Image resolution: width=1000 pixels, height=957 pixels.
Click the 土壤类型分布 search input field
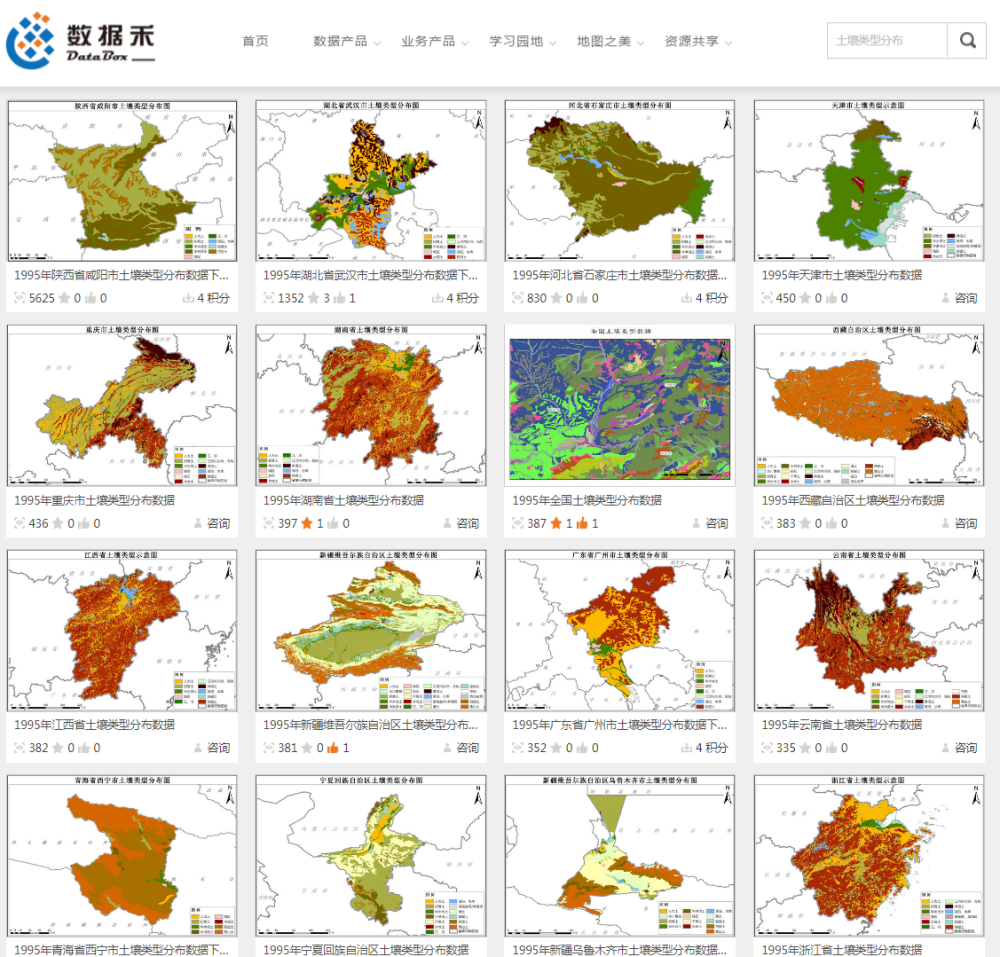coord(887,41)
